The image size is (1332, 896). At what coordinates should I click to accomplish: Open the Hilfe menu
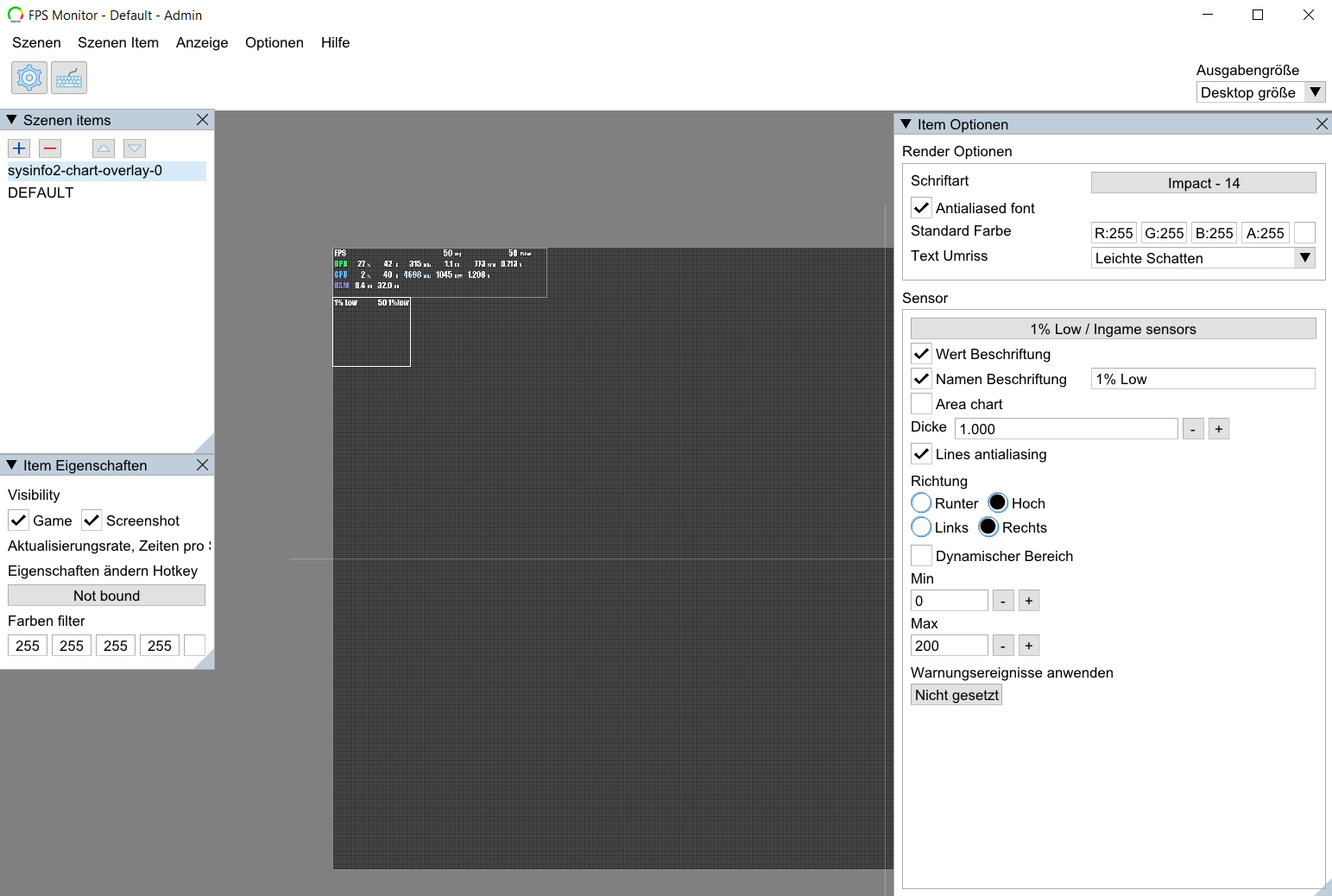click(335, 42)
